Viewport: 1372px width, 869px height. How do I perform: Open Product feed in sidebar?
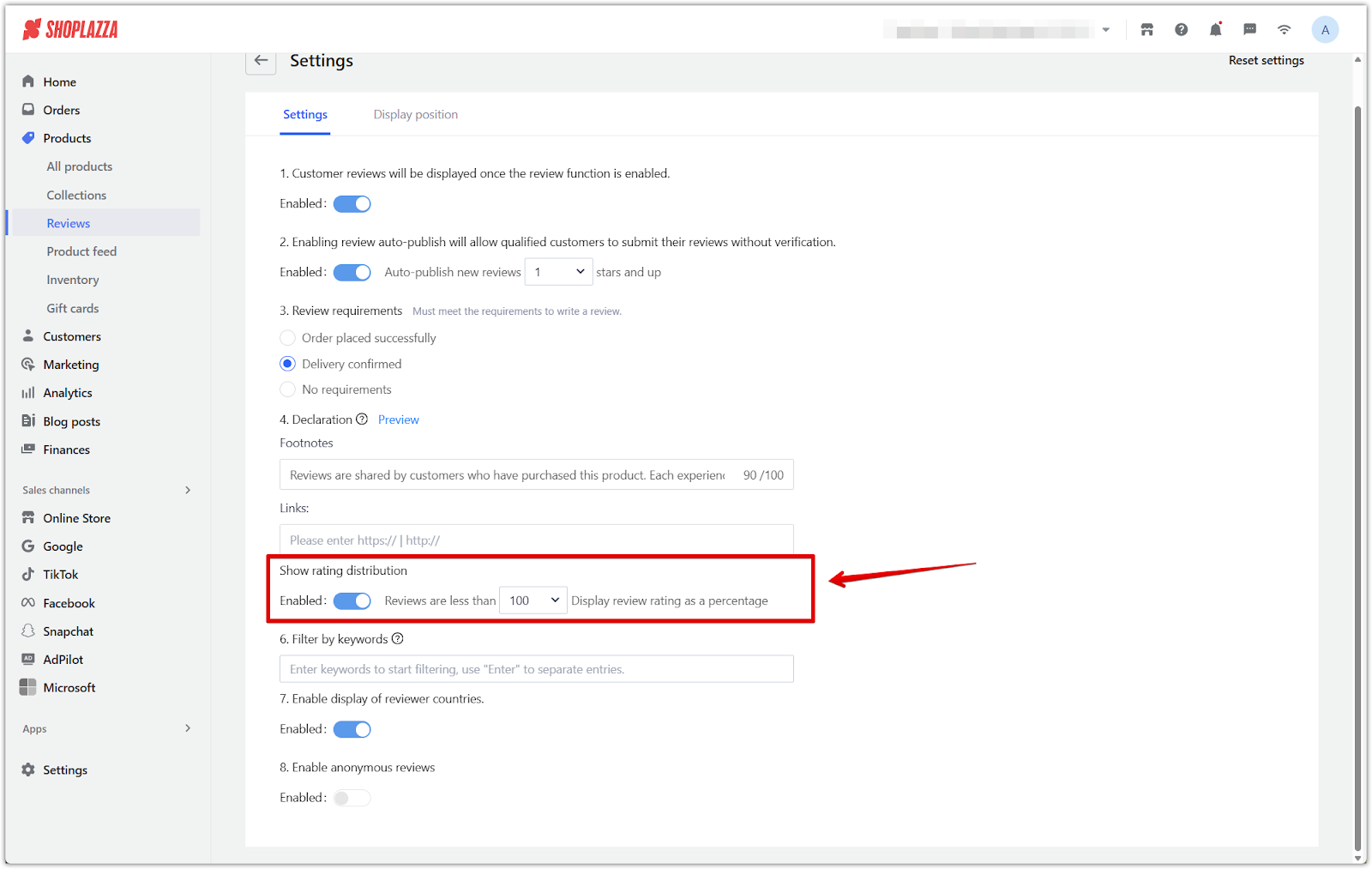(81, 251)
